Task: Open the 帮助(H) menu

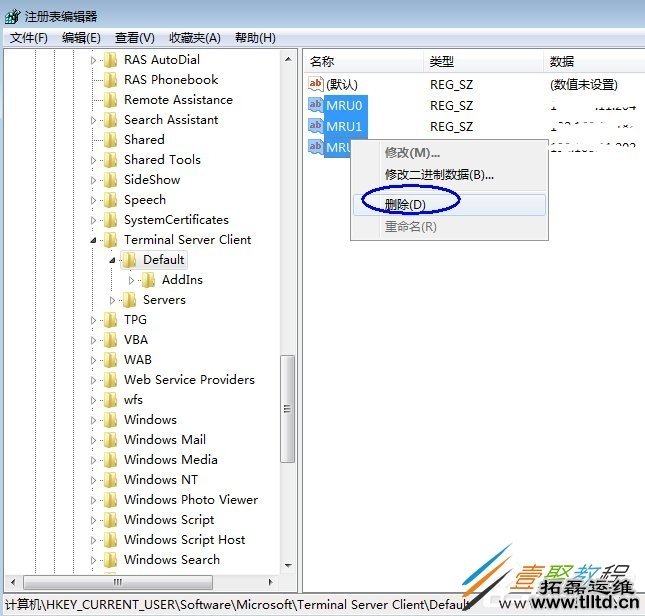Action: coord(255,38)
